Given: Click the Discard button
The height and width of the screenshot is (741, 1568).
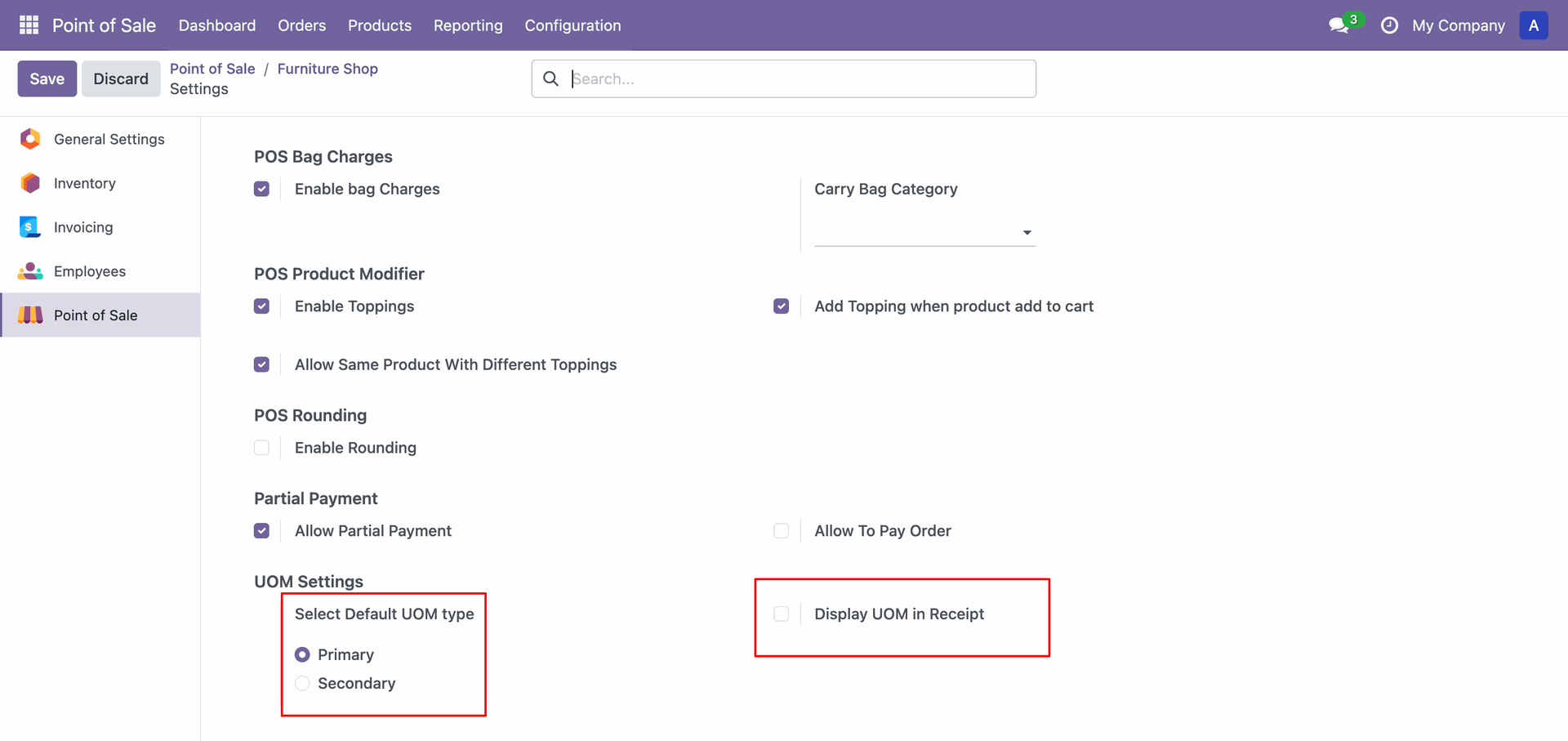Looking at the screenshot, I should [121, 78].
